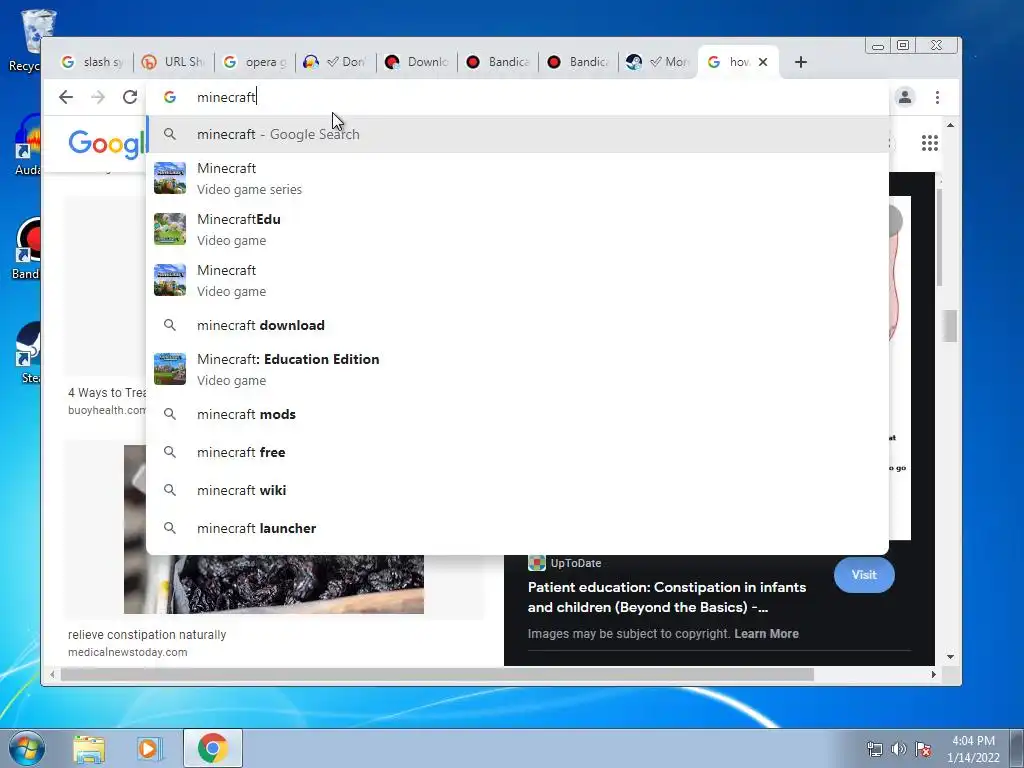Open the Steam desktop shortcut
This screenshot has height=768, width=1024.
(x=29, y=353)
